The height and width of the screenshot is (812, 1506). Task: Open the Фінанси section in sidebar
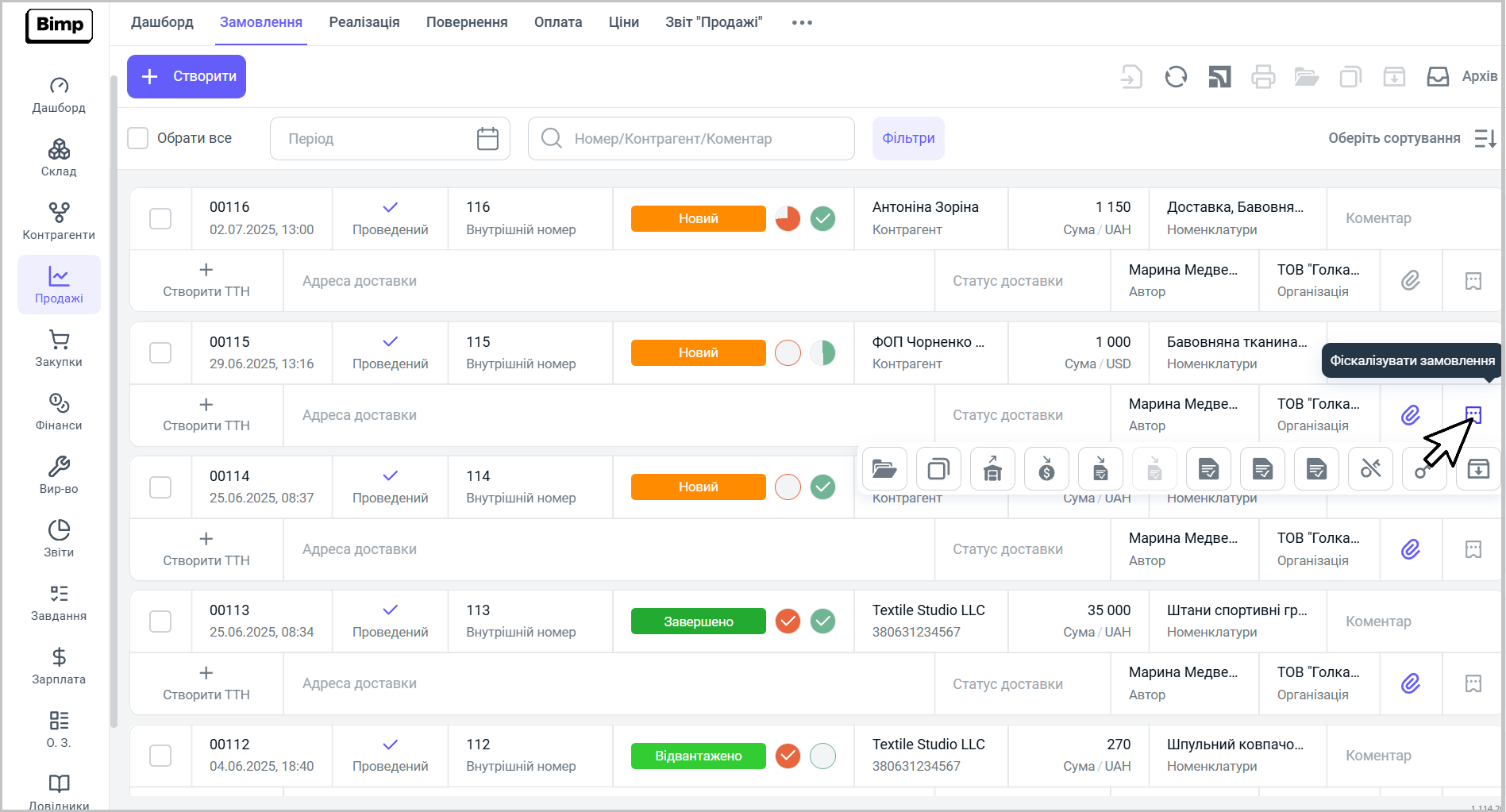[59, 411]
